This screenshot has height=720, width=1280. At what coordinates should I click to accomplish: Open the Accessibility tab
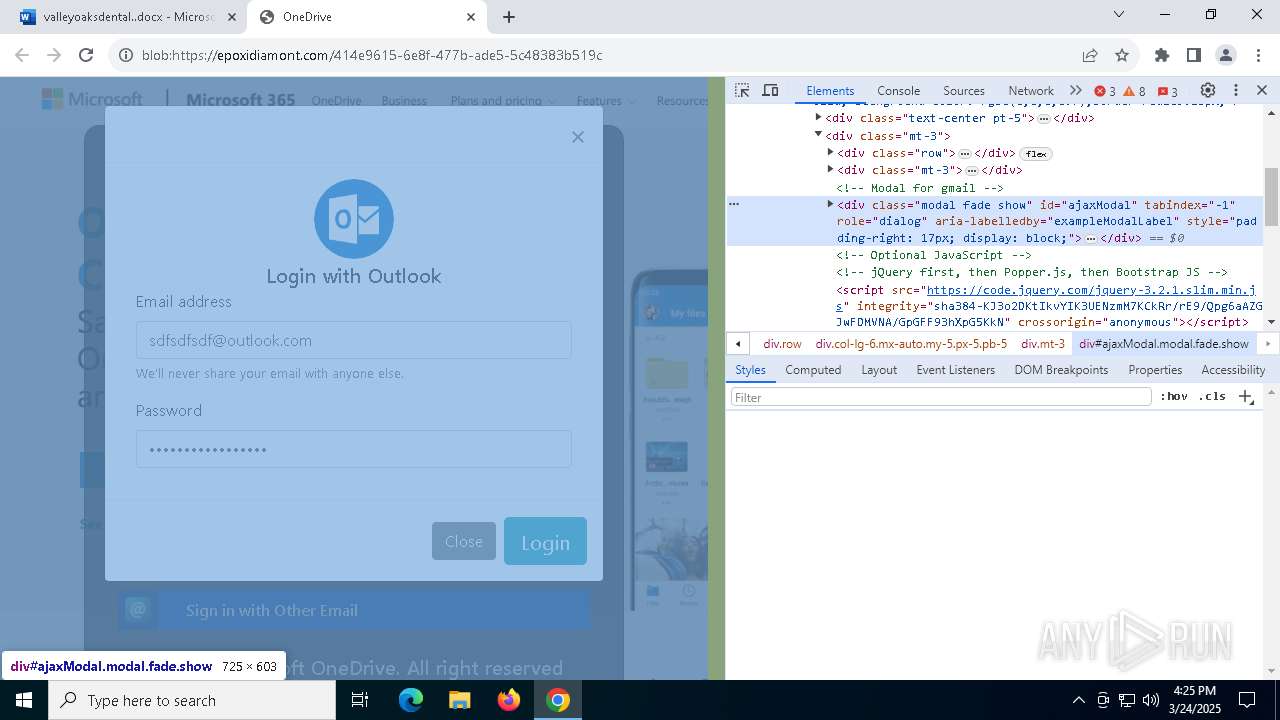pyautogui.click(x=1233, y=370)
